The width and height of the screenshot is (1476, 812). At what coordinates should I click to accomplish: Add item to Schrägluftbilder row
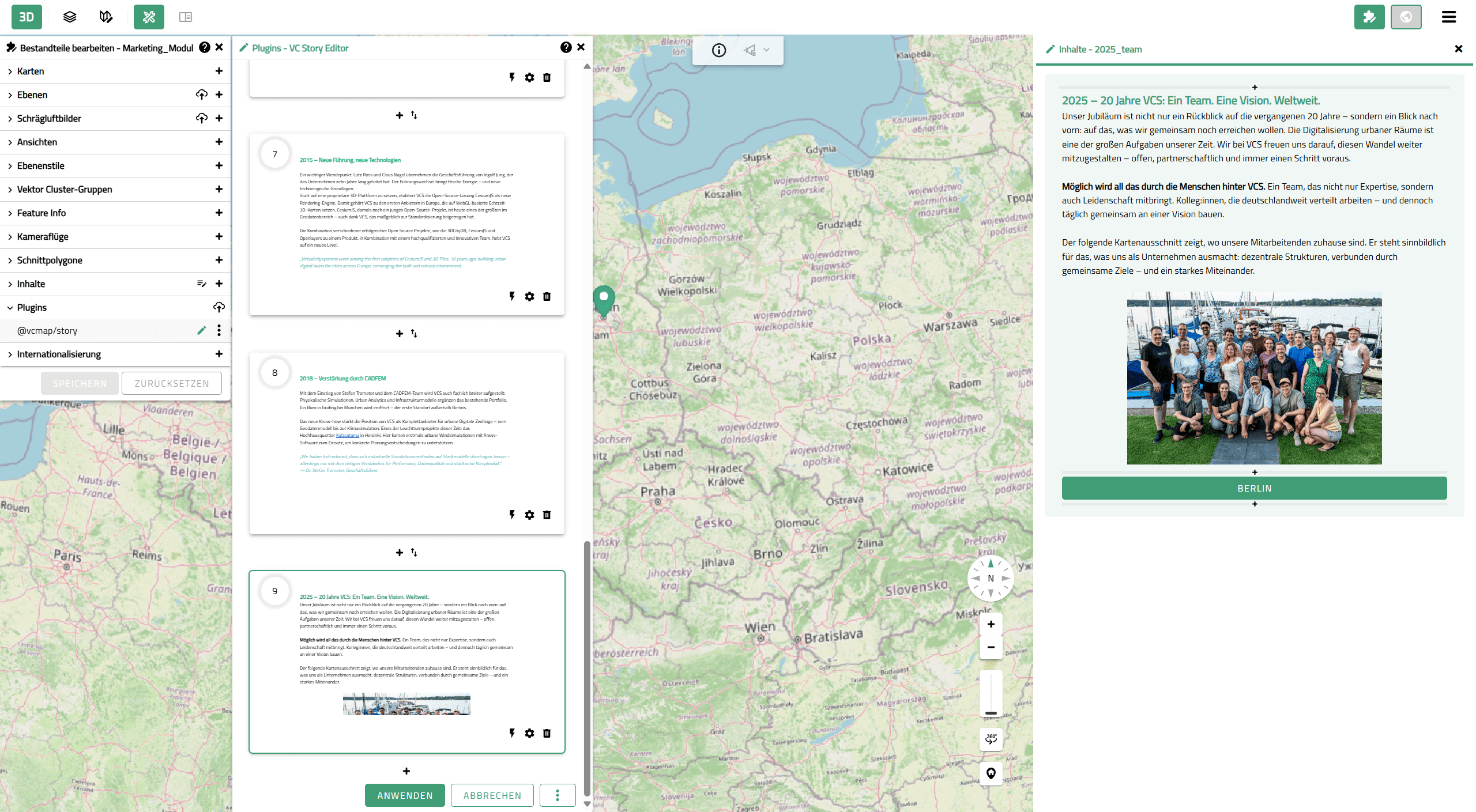(219, 118)
